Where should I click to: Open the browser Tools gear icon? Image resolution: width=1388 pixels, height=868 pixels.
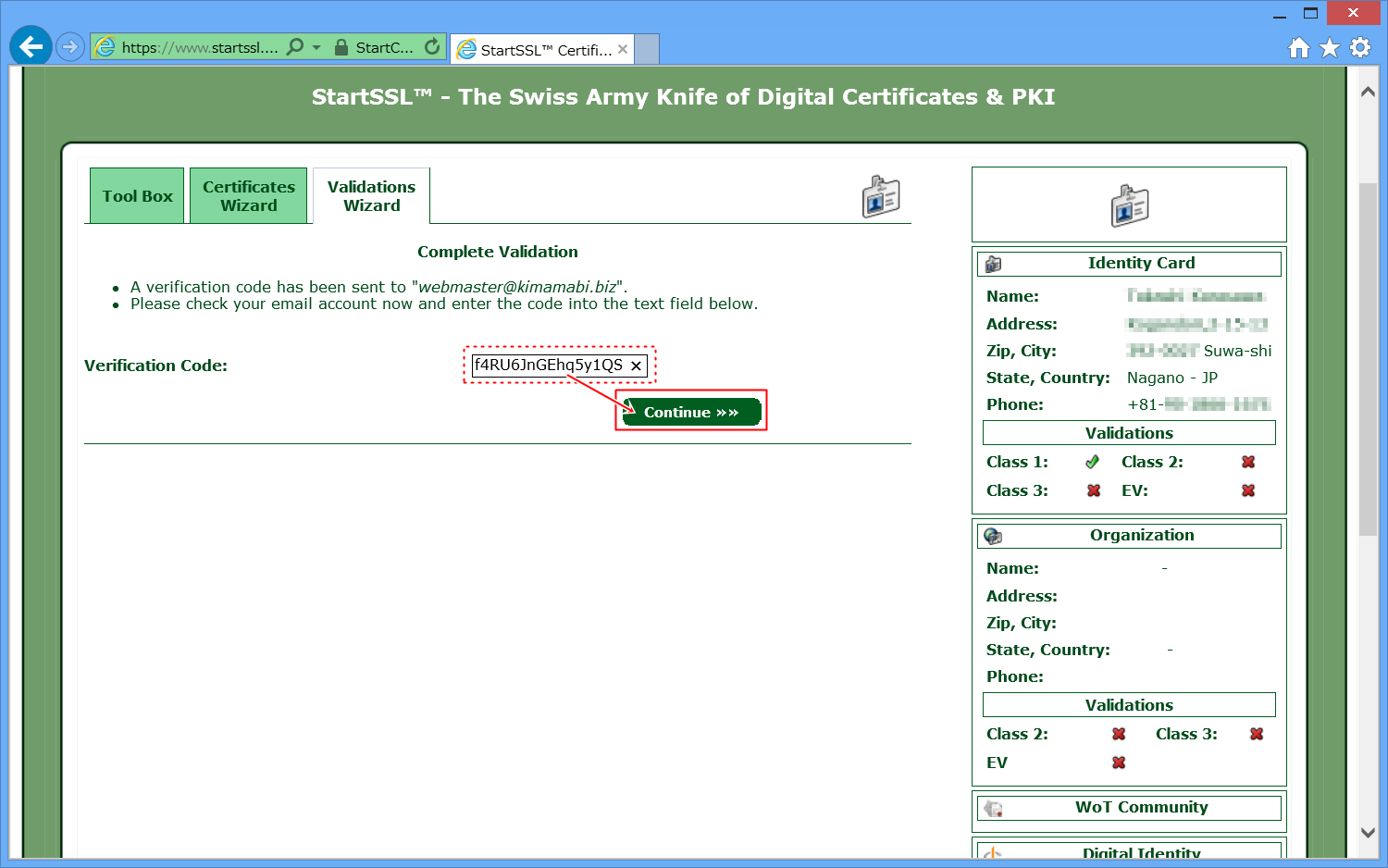(x=1360, y=47)
